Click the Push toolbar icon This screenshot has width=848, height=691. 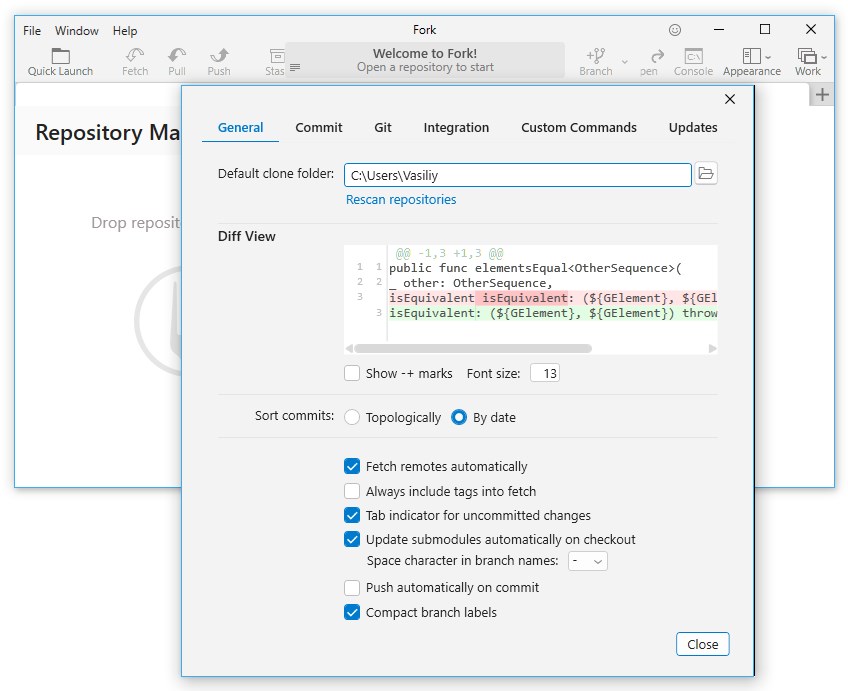(219, 61)
